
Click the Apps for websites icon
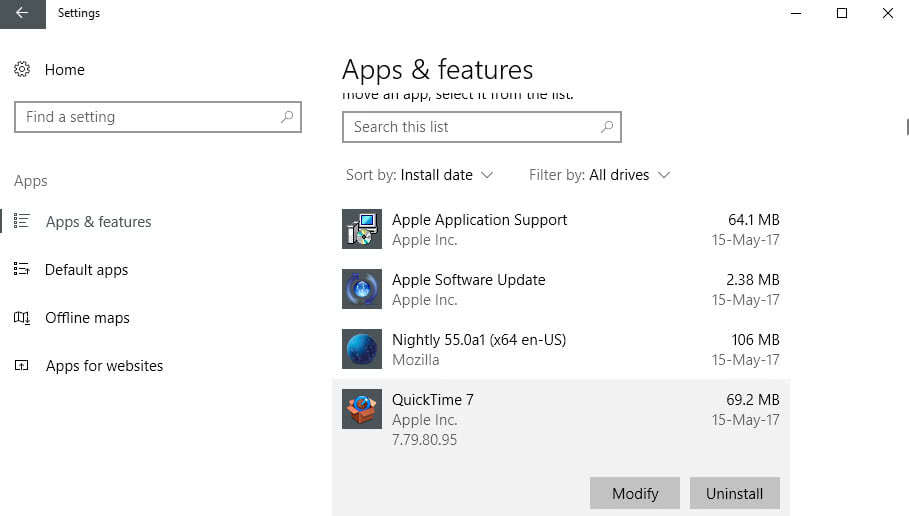[21, 365]
